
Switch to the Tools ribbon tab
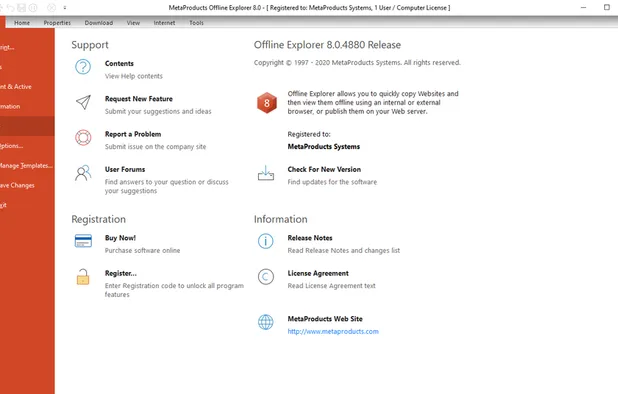point(196,23)
